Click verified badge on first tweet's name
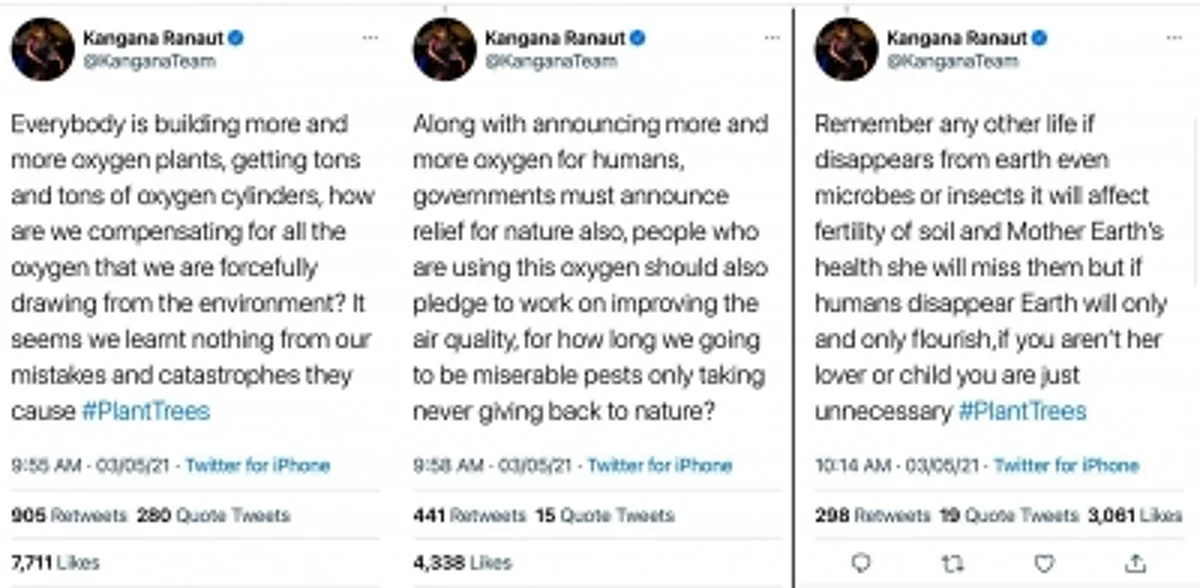This screenshot has width=1200, height=588. tap(236, 38)
